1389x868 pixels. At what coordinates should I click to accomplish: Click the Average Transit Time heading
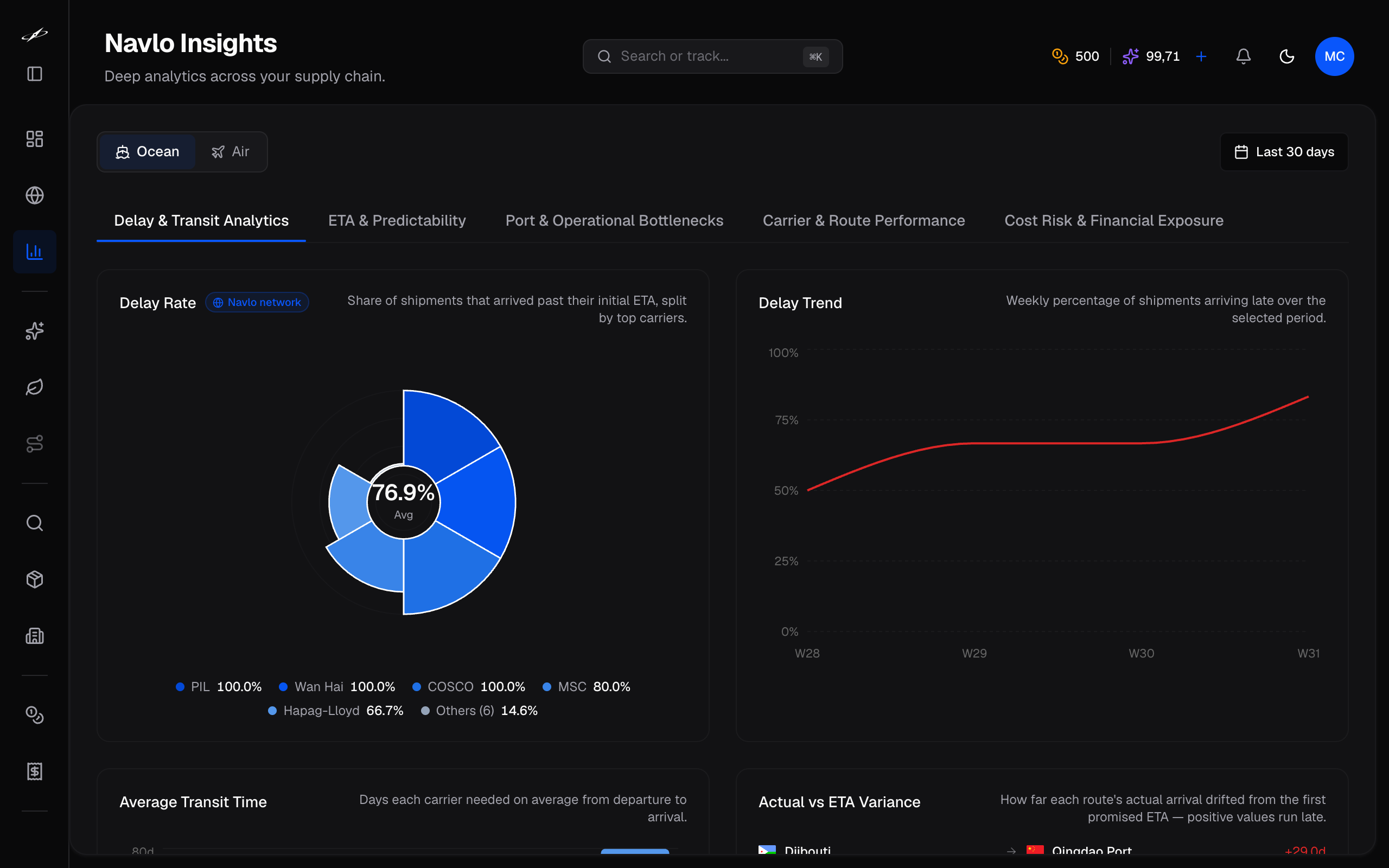click(x=193, y=802)
